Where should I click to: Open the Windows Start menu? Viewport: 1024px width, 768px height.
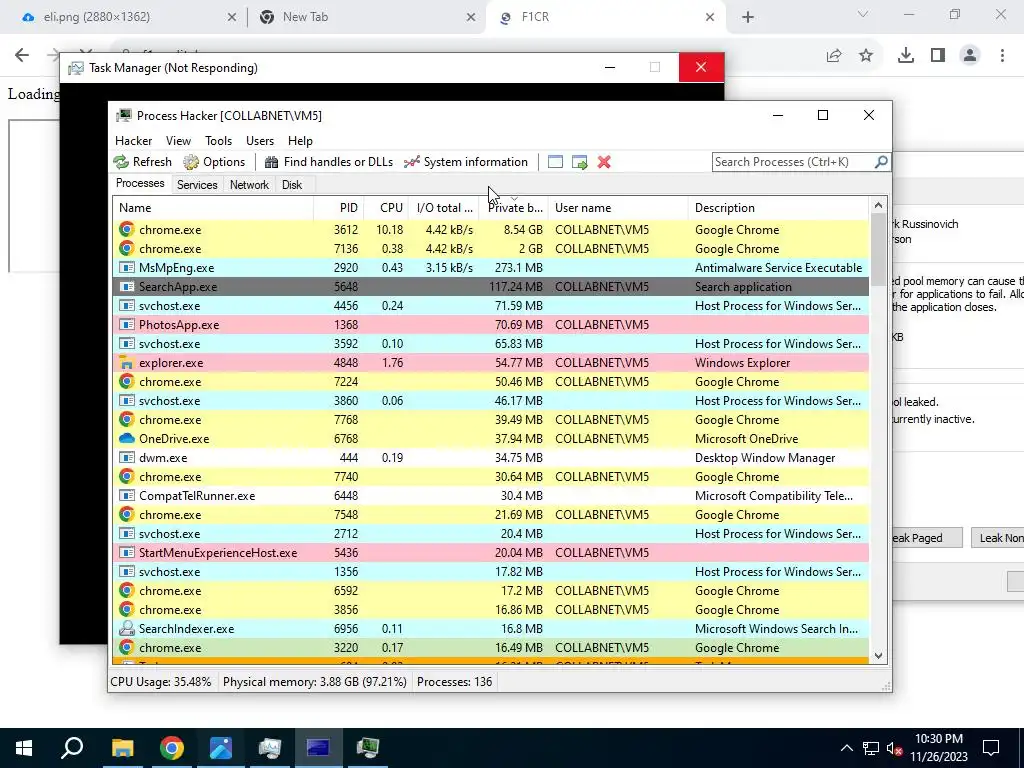[24, 748]
